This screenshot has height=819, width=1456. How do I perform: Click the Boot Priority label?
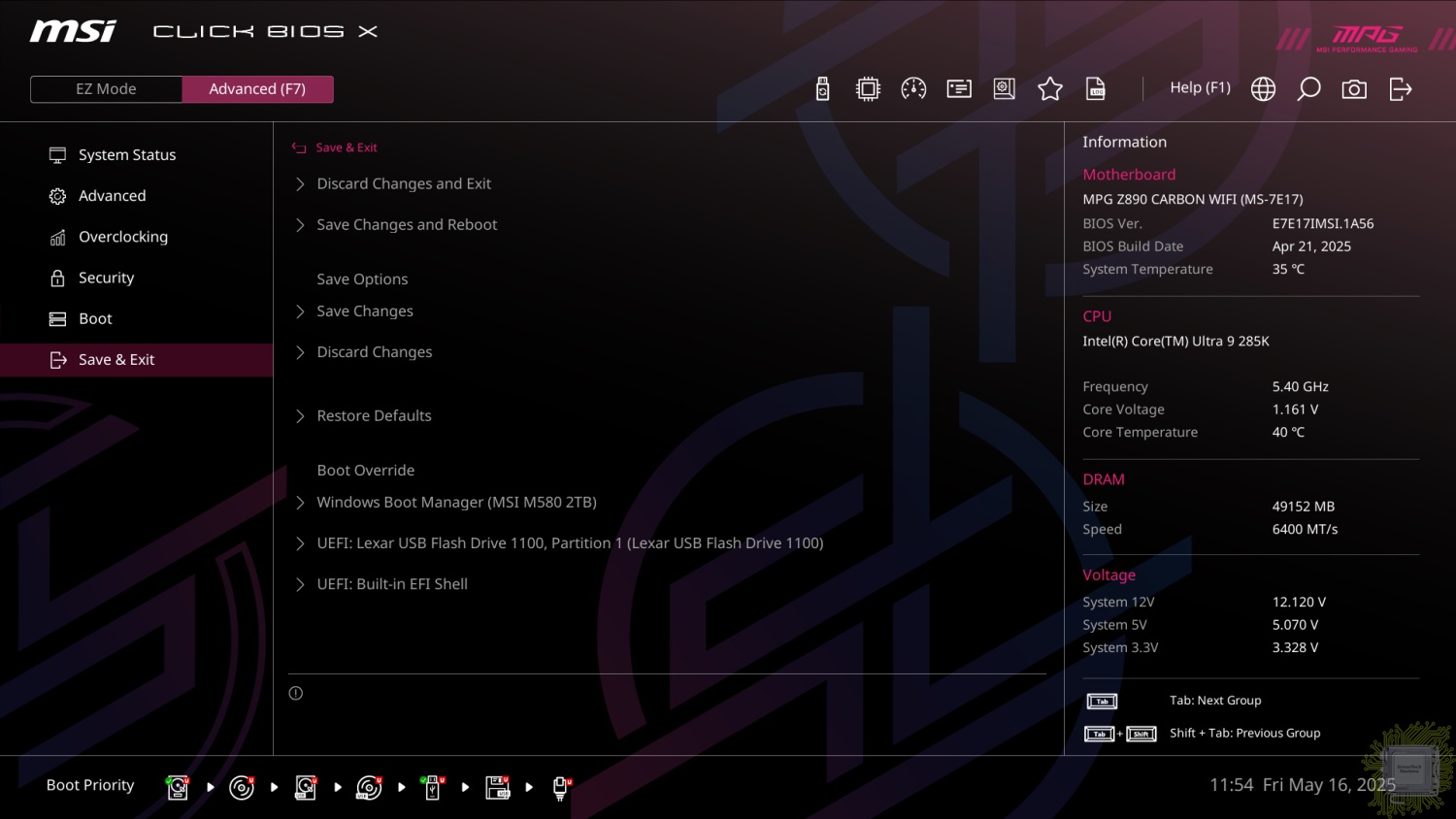point(90,786)
